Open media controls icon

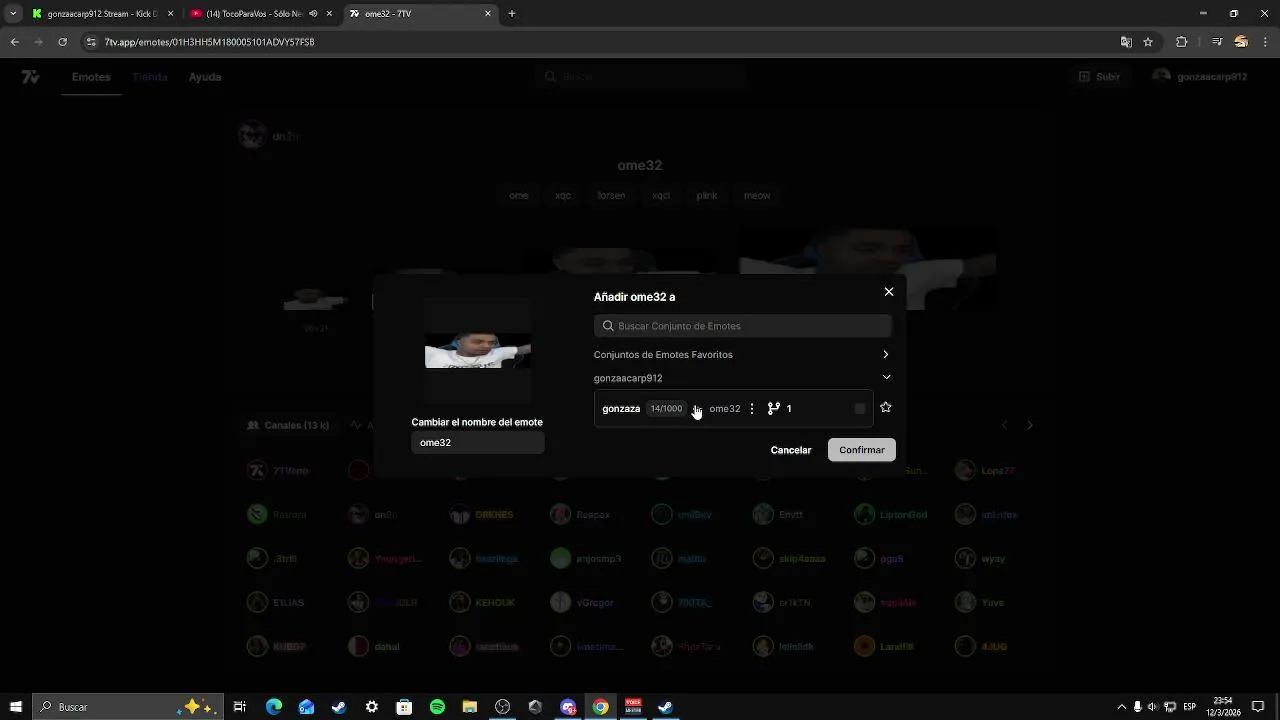pos(1217,42)
